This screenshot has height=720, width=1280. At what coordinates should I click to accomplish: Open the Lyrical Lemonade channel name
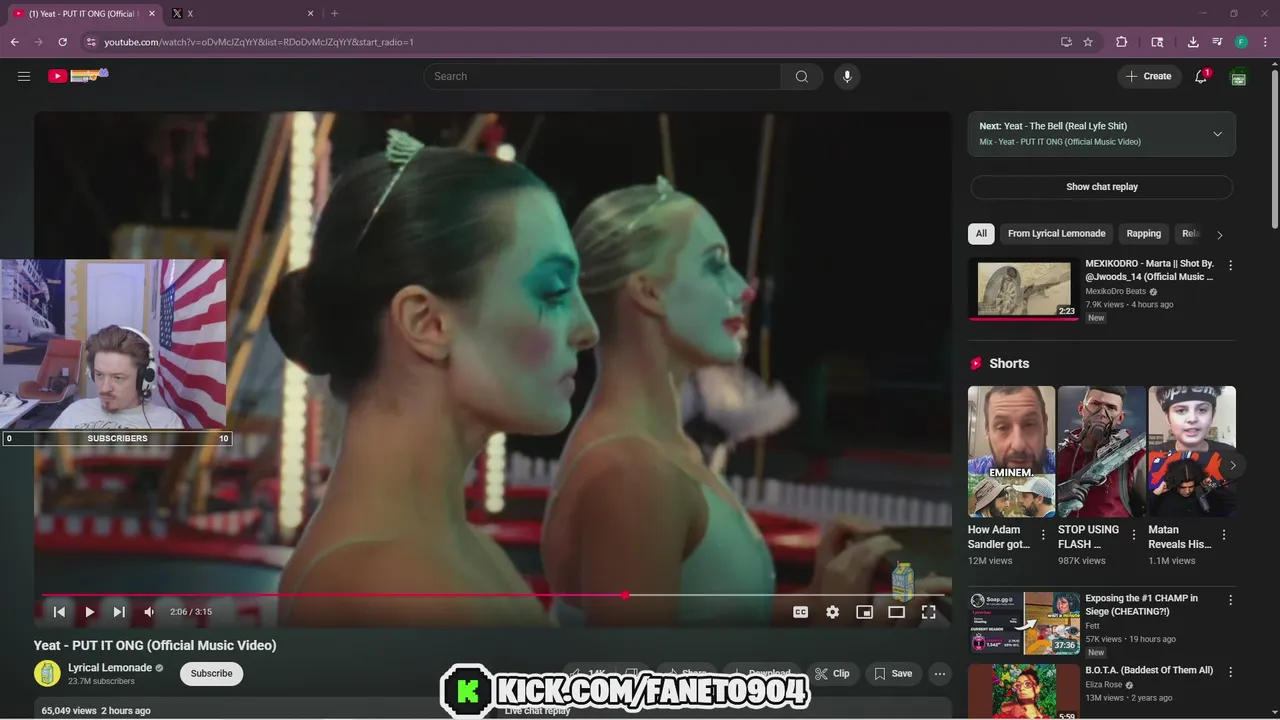(x=110, y=668)
